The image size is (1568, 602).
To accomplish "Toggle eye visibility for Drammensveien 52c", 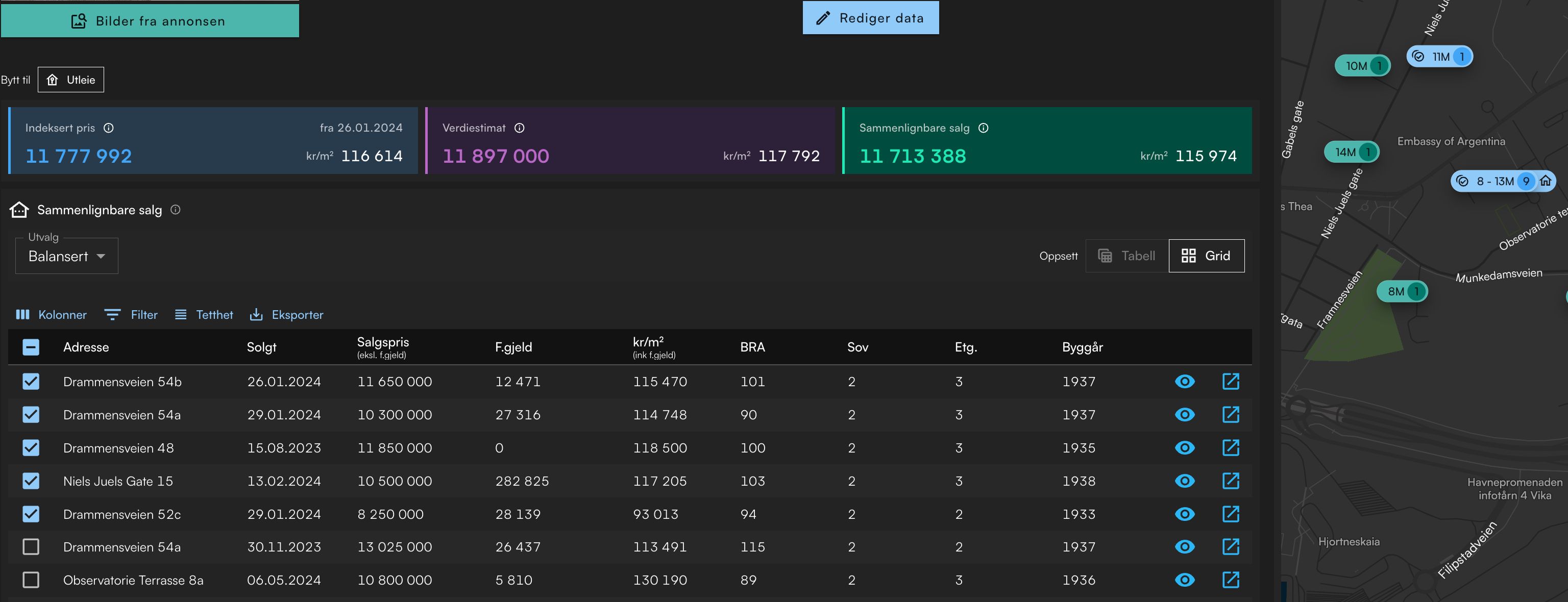I will (x=1184, y=514).
